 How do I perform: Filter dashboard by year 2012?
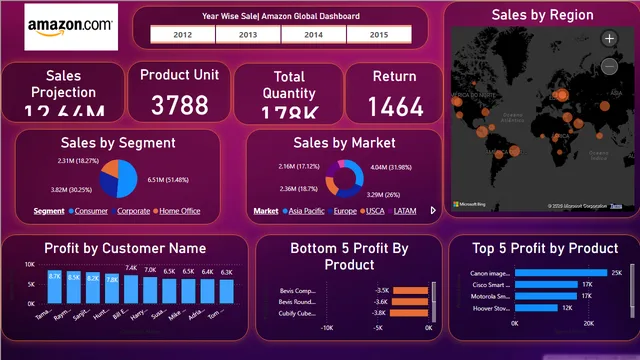coord(182,35)
